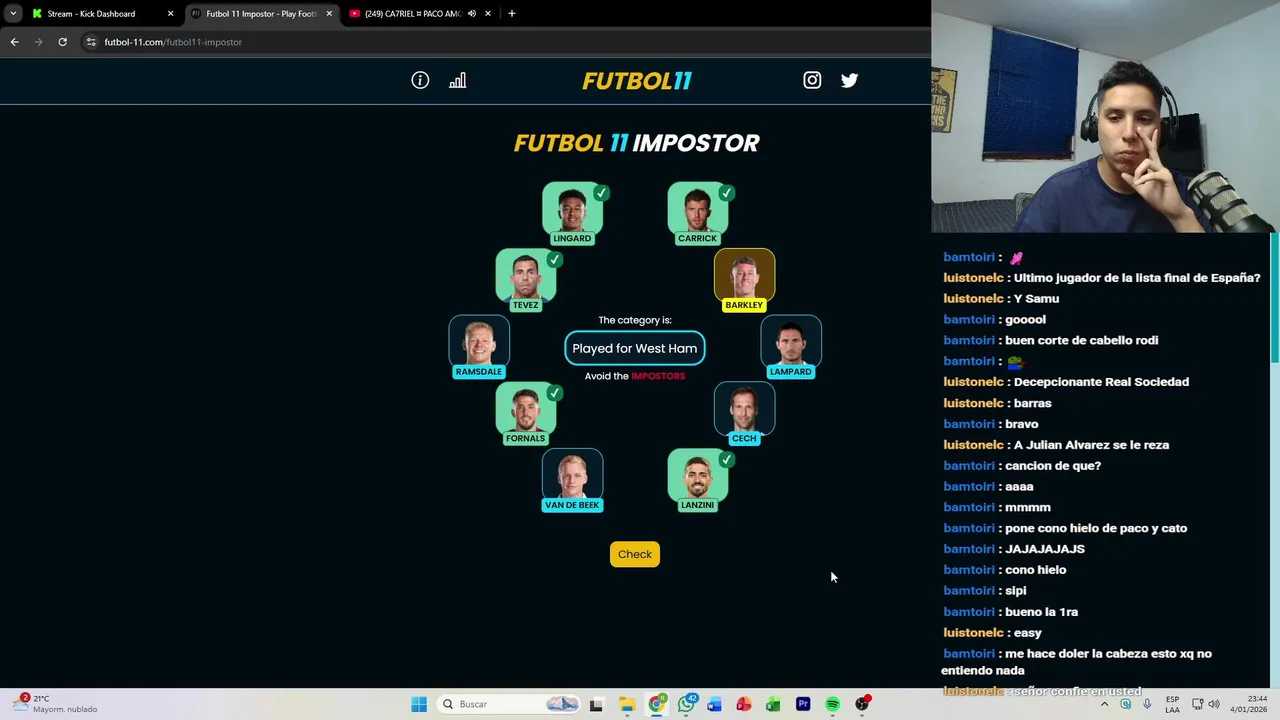
Task: View site information icon in address bar
Action: pos(91,42)
